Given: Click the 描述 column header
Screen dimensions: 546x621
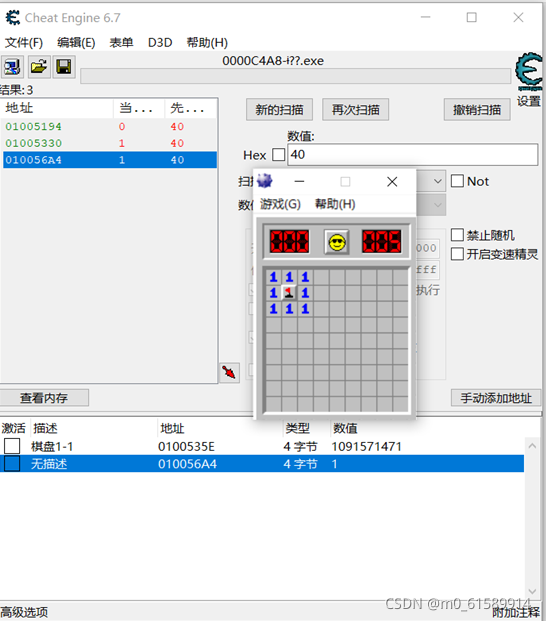Looking at the screenshot, I should [45, 428].
